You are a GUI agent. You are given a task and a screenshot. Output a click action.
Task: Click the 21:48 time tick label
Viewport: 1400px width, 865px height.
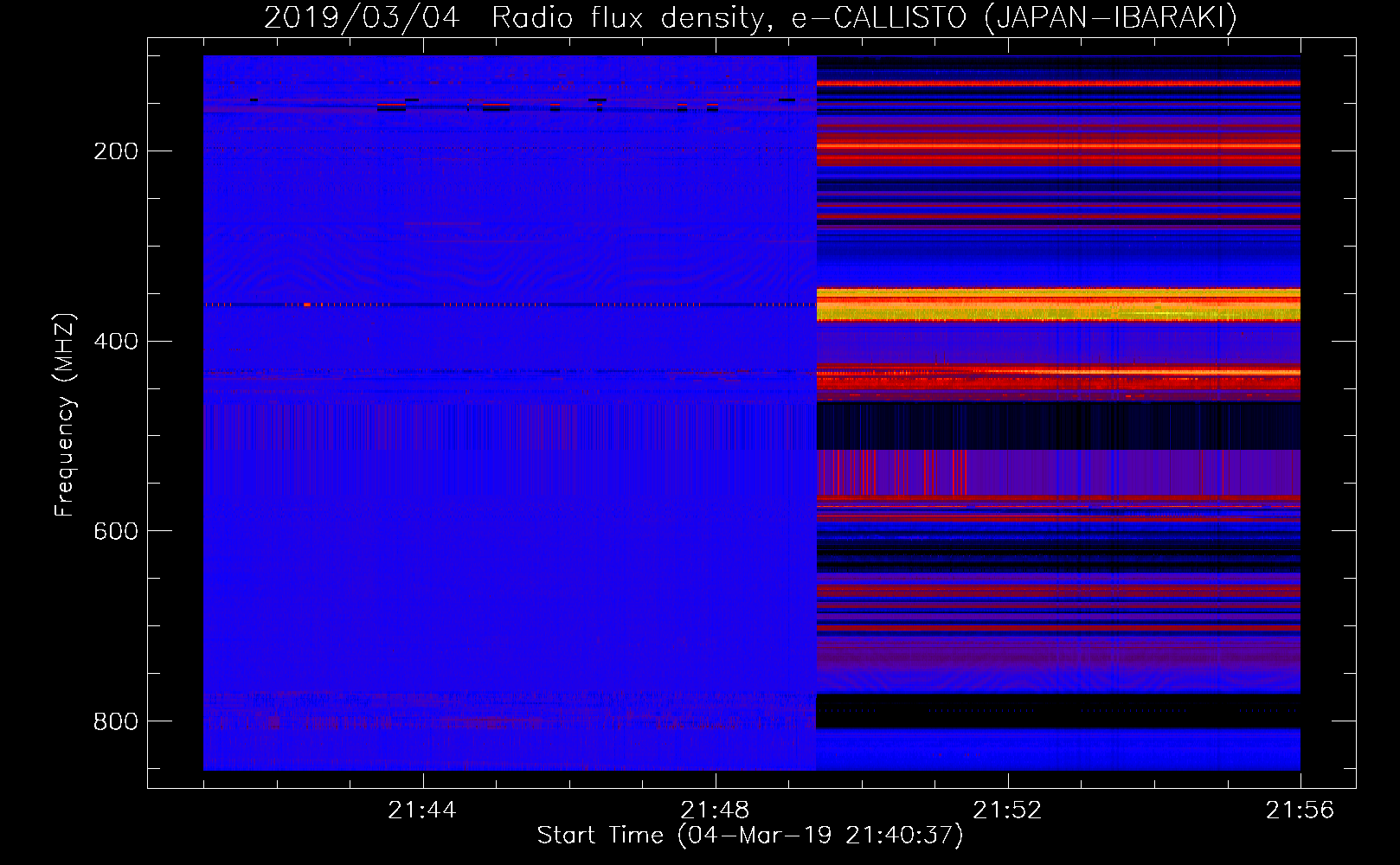tap(715, 811)
